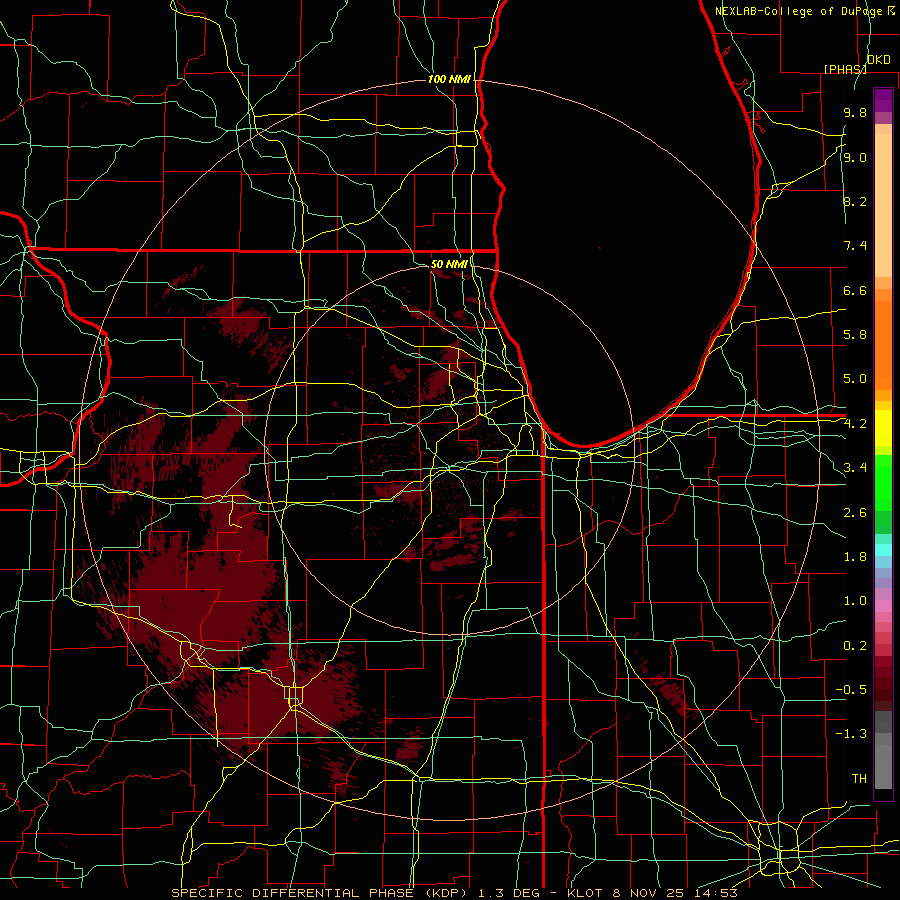900x900 pixels.
Task: Click the 6.6 value on the color scale
Action: coord(855,290)
